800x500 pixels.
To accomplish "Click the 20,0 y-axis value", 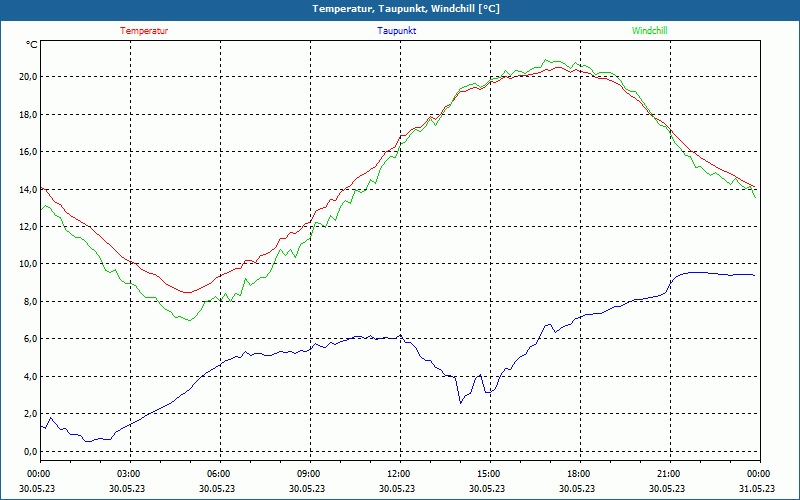I will click(29, 77).
